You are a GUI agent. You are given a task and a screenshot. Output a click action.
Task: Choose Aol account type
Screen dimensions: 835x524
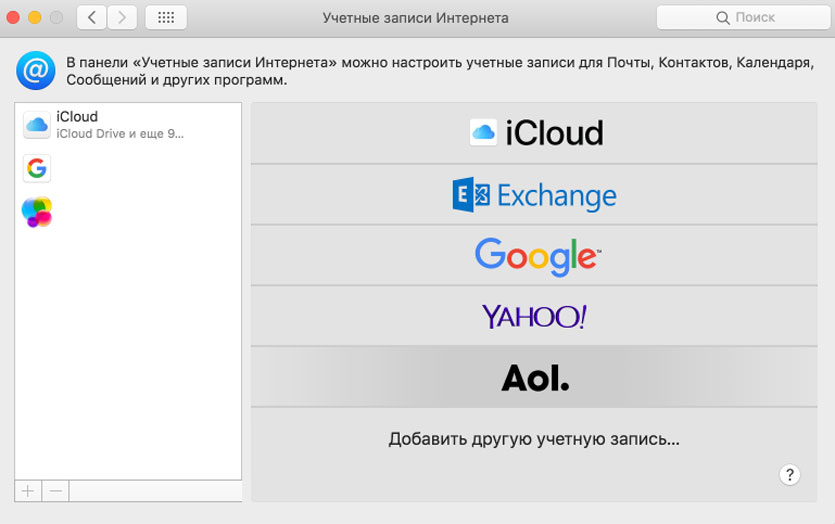[536, 377]
